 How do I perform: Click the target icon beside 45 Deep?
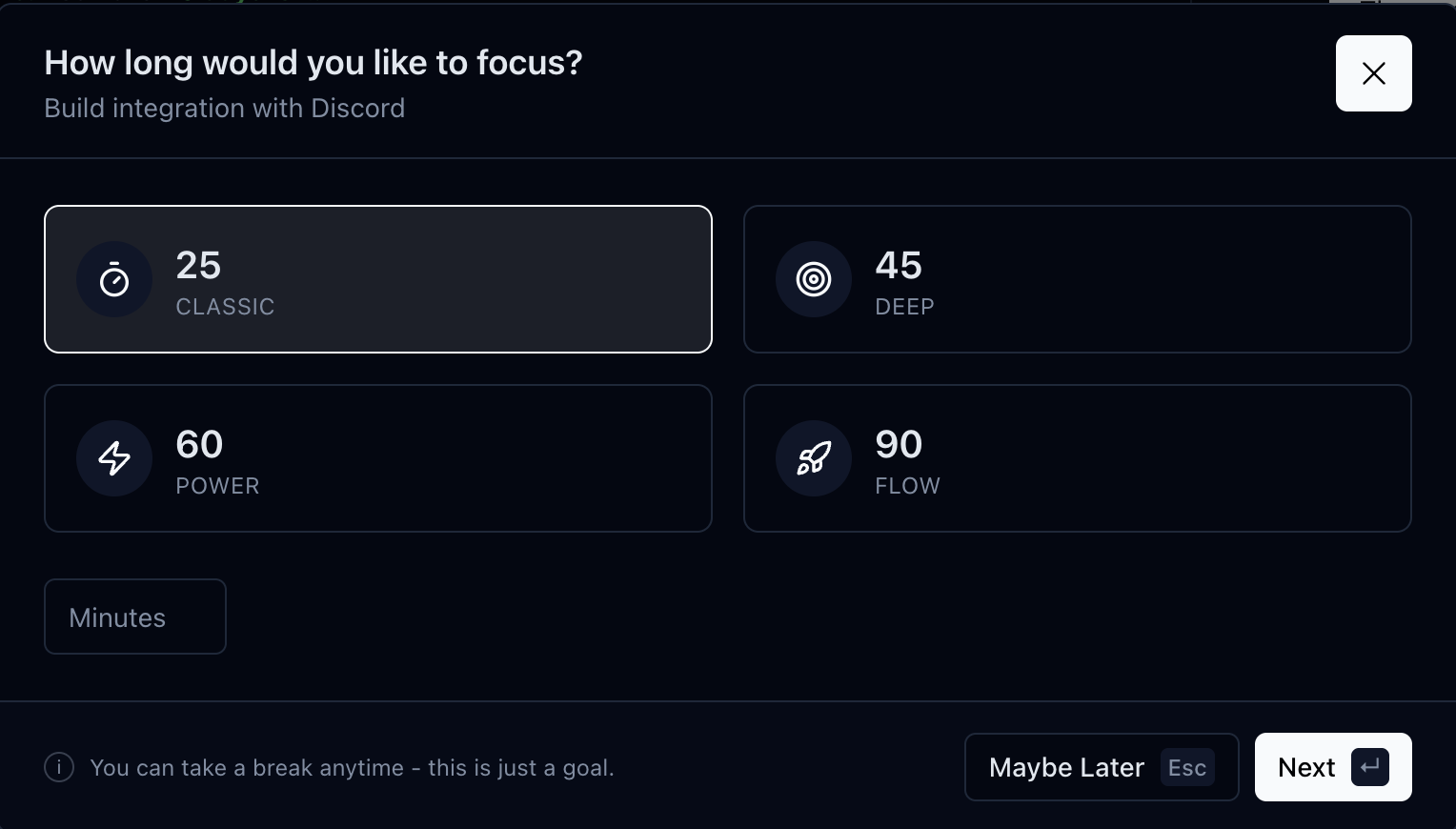point(813,279)
